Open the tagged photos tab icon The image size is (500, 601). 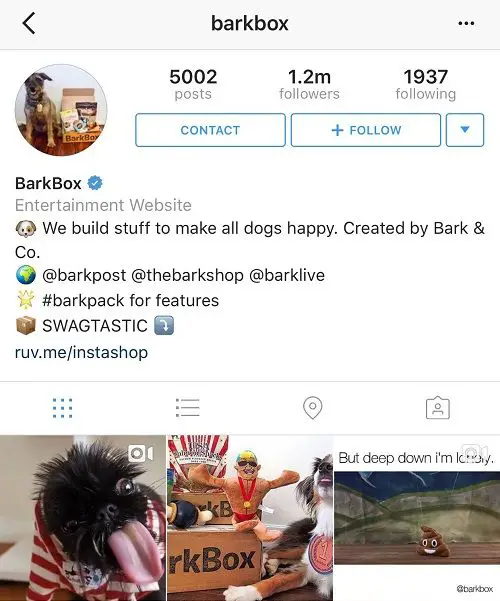click(x=438, y=407)
